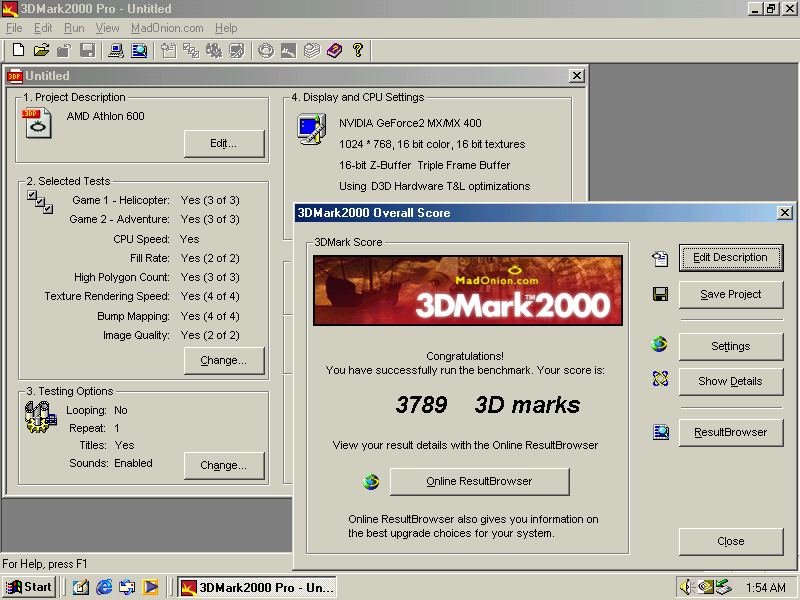The width and height of the screenshot is (800, 600).
Task: Click 'Game 1 - Helicopter:' test row
Action: click(156, 200)
